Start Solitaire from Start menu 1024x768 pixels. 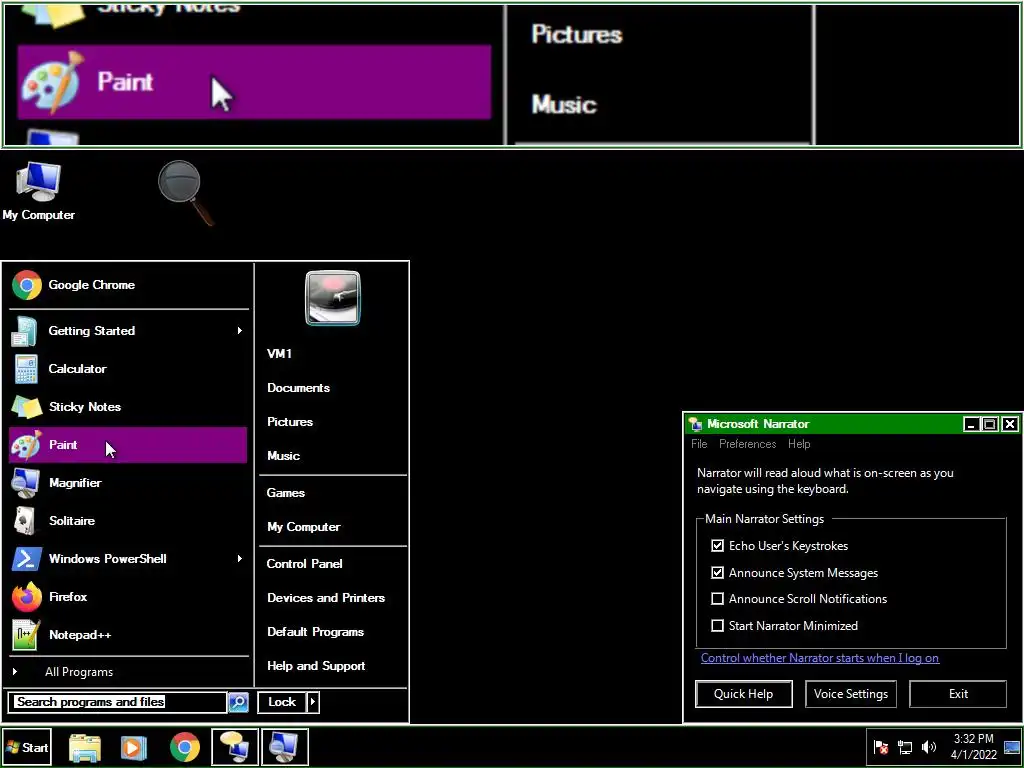(x=128, y=520)
